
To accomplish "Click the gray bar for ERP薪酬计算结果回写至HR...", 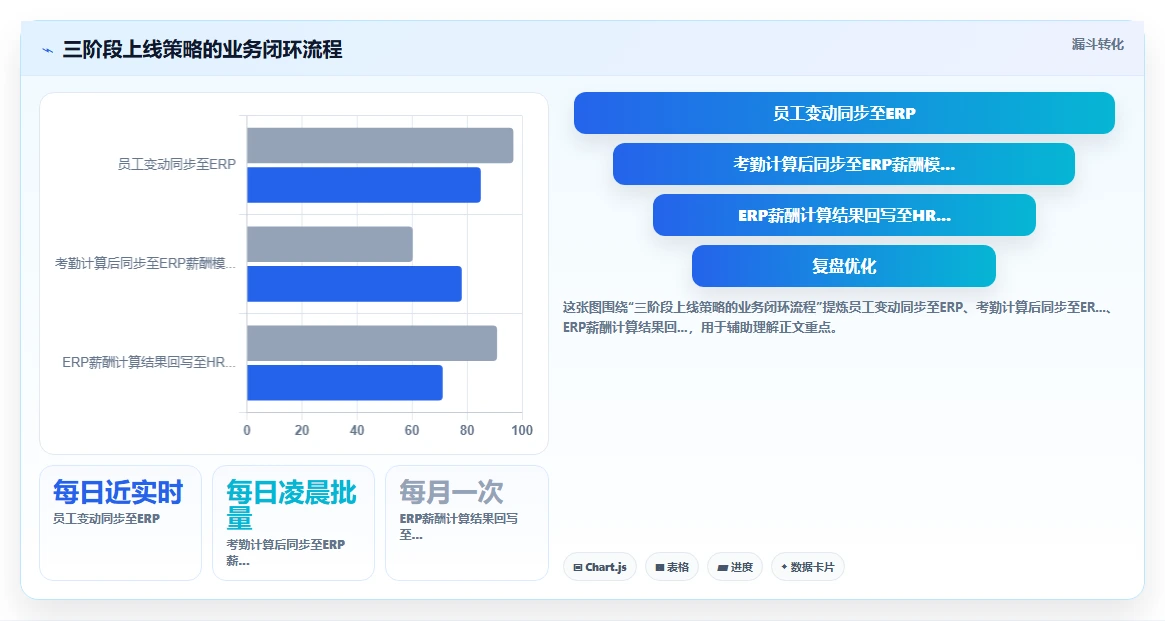I will (x=371, y=343).
